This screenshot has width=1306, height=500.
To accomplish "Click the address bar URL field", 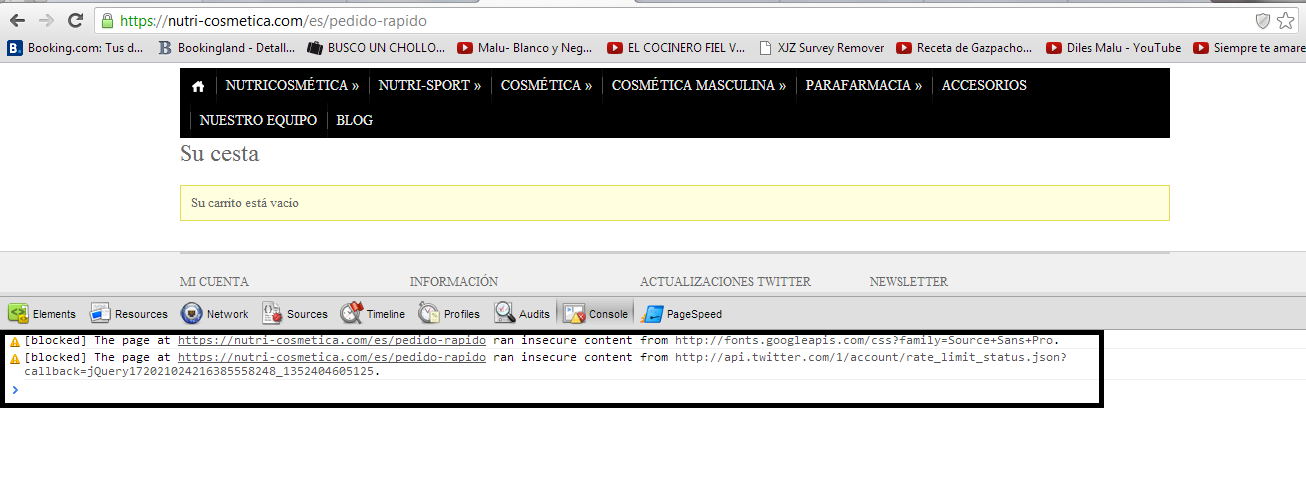I will click(600, 21).
